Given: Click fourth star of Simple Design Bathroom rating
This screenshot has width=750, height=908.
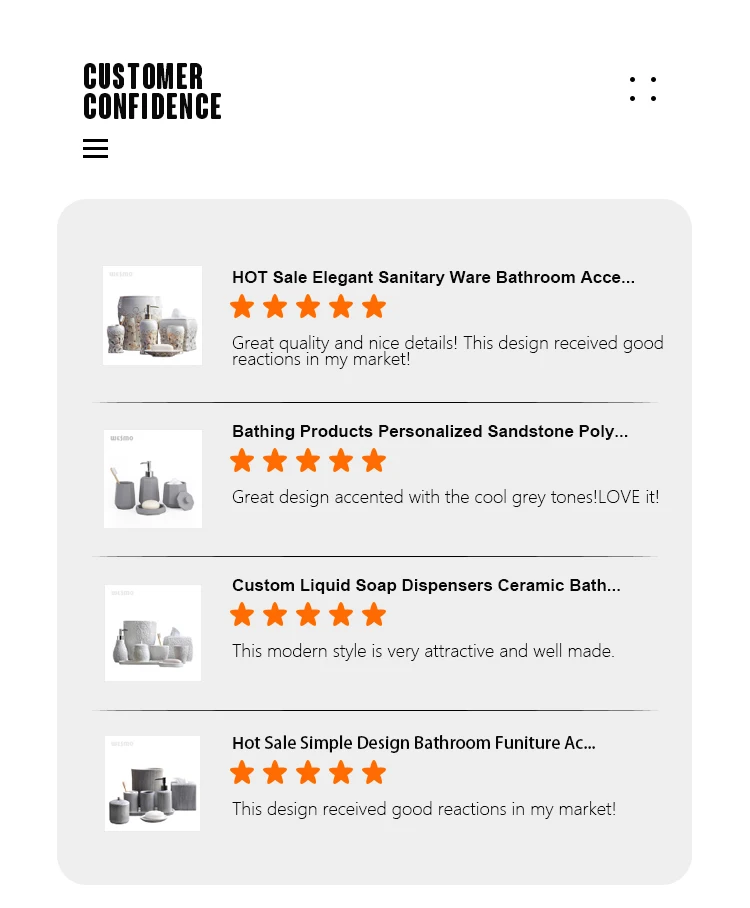Looking at the screenshot, I should (x=341, y=772).
